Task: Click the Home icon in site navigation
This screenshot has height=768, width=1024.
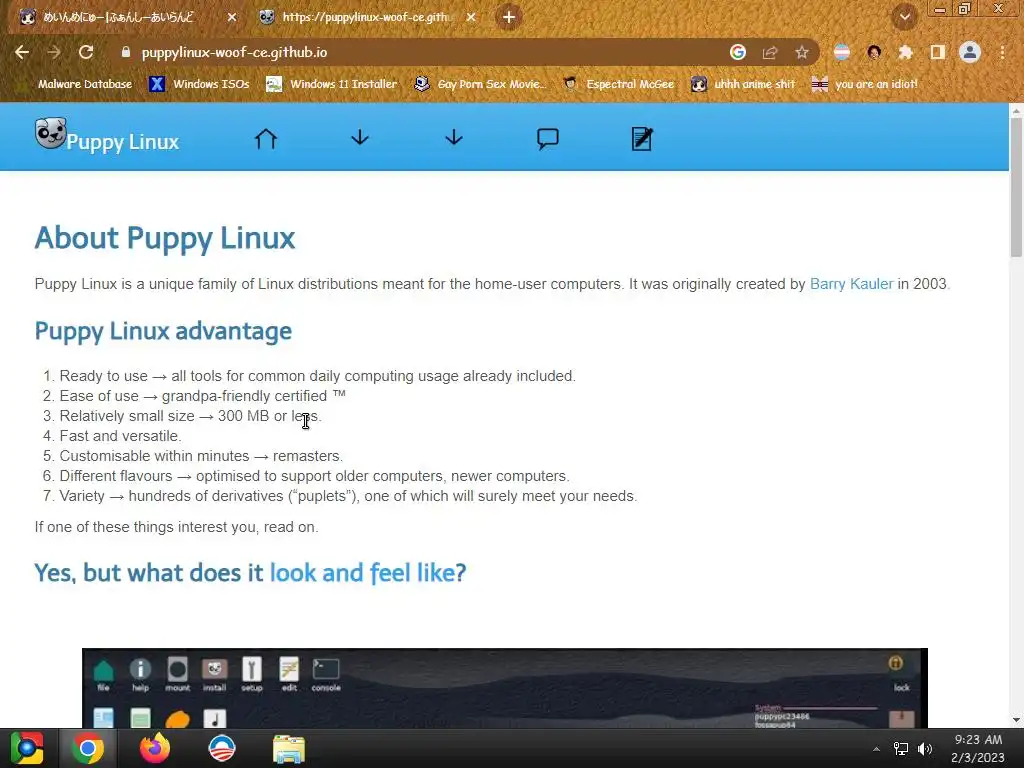Action: tap(266, 138)
